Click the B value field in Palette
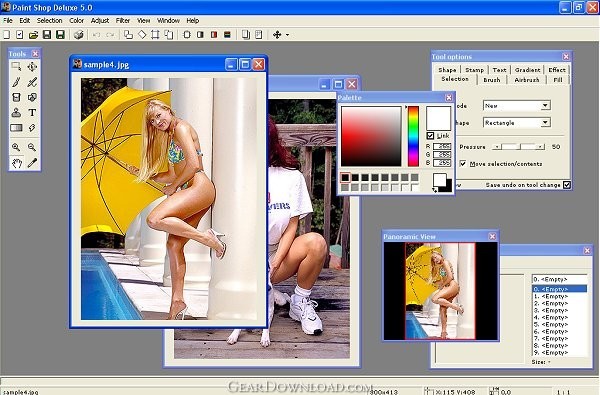Screen dimensions: 600x395 (442, 163)
